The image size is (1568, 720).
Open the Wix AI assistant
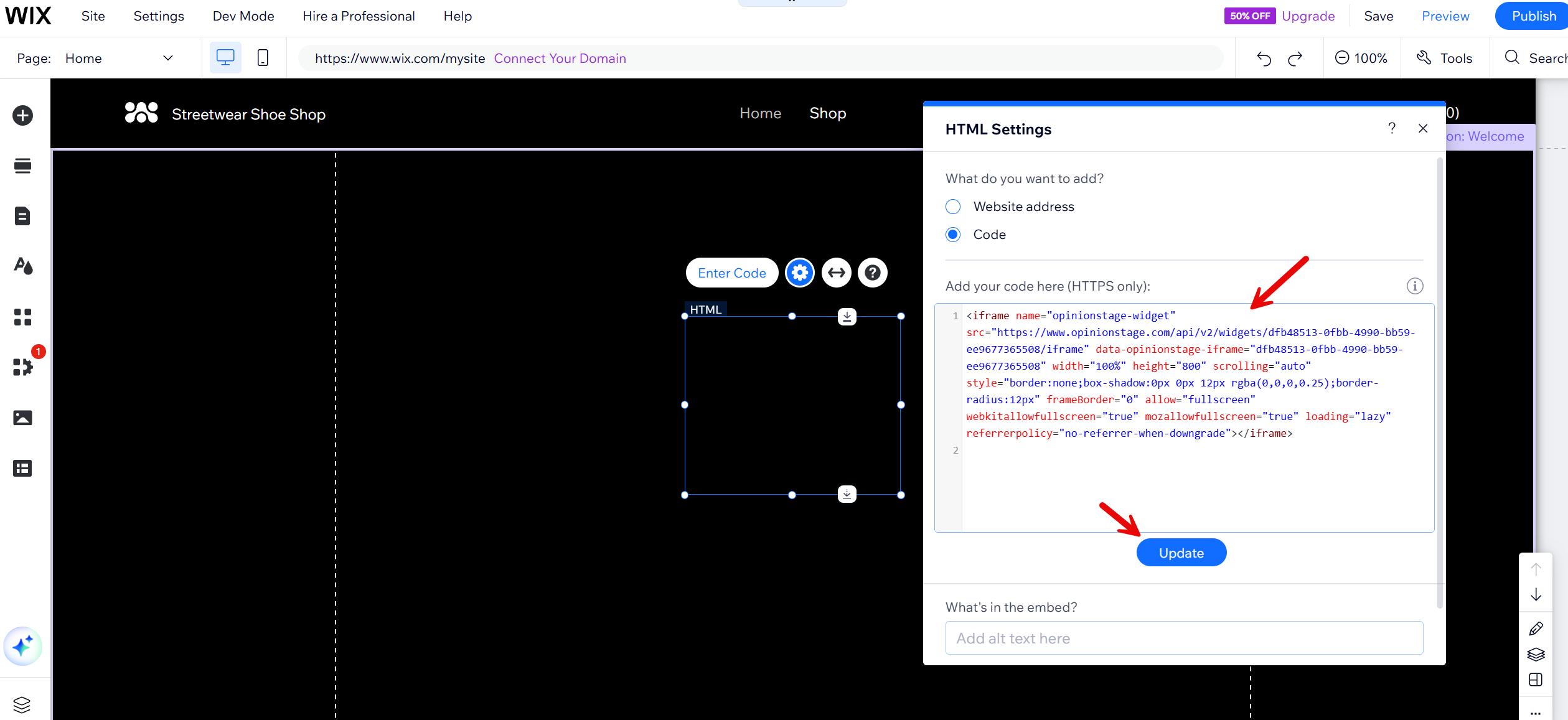(x=22, y=646)
